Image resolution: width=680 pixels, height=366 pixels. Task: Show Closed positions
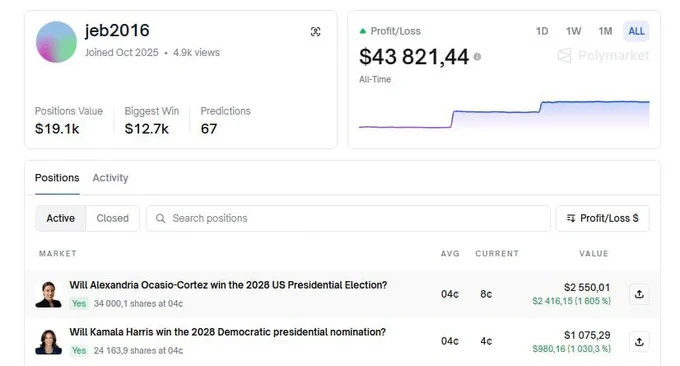click(113, 218)
